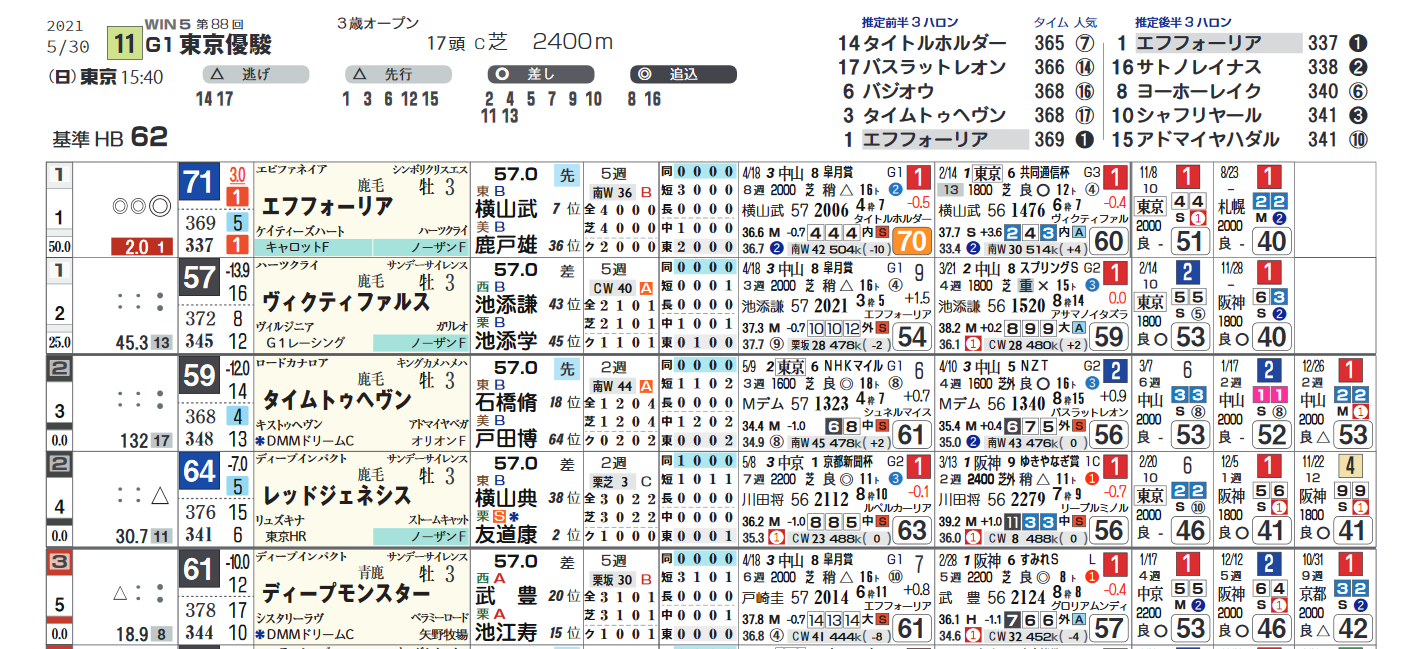The height and width of the screenshot is (649, 1417).
Task: Click pink 1 1 position boxes in タイムトゥヘヴン's 1/17 run
Action: click(x=1270, y=394)
